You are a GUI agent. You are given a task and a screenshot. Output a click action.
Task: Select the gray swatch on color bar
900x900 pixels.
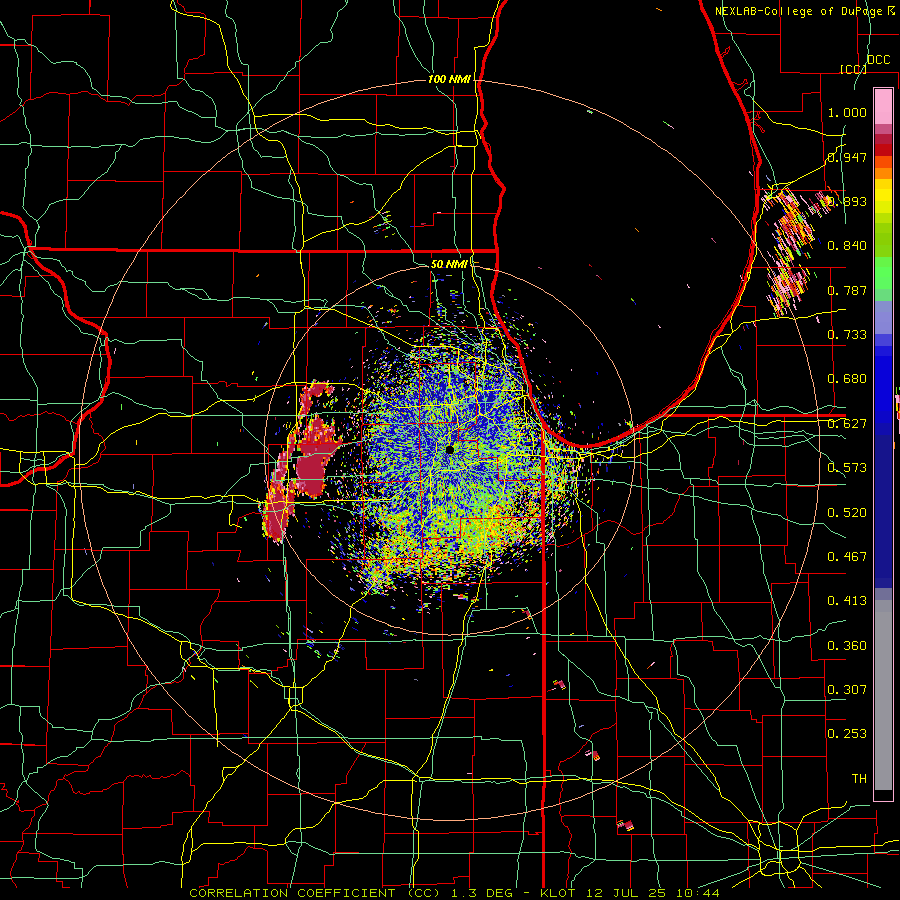pos(883,695)
